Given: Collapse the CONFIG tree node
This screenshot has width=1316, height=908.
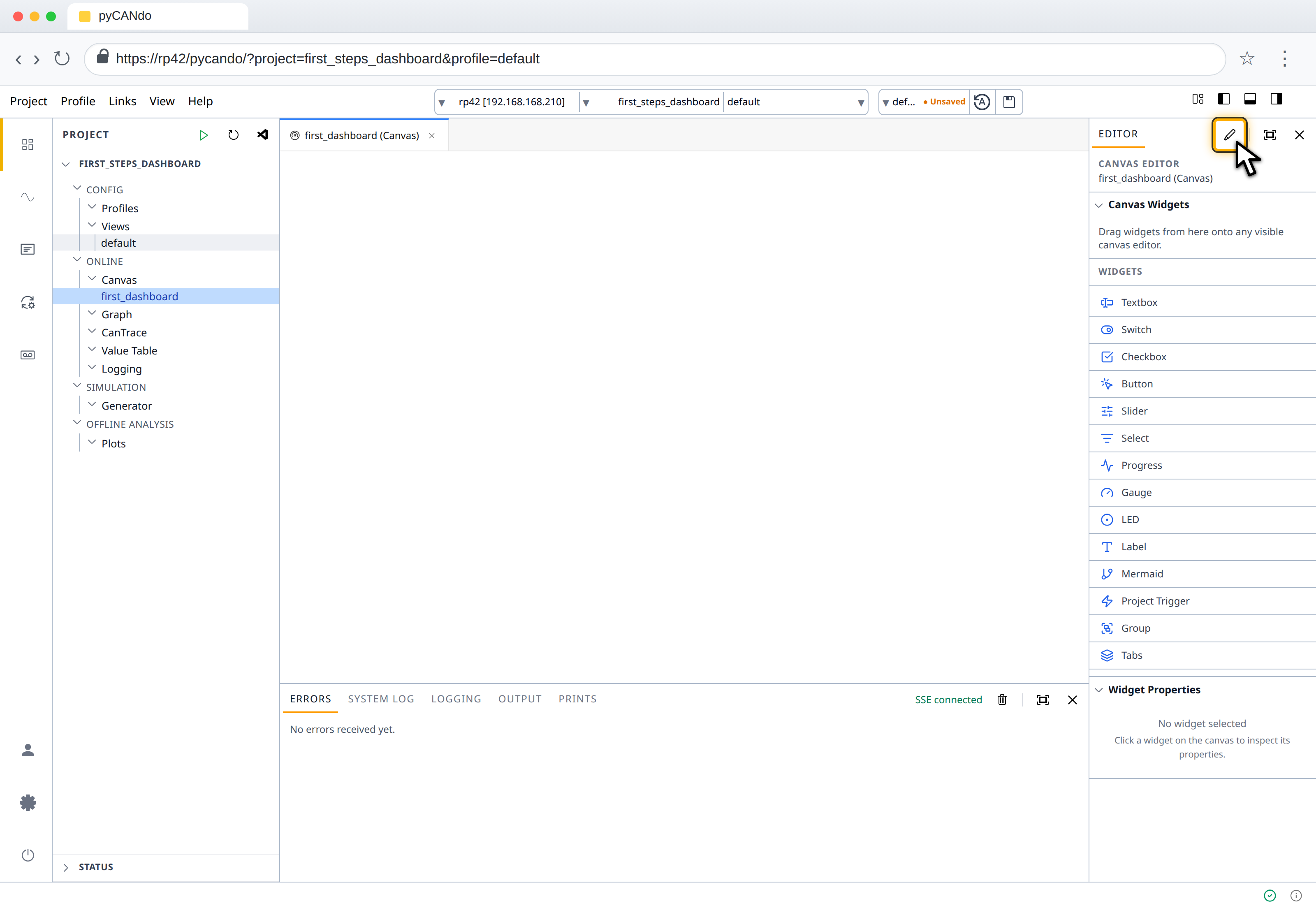Looking at the screenshot, I should click(x=77, y=189).
